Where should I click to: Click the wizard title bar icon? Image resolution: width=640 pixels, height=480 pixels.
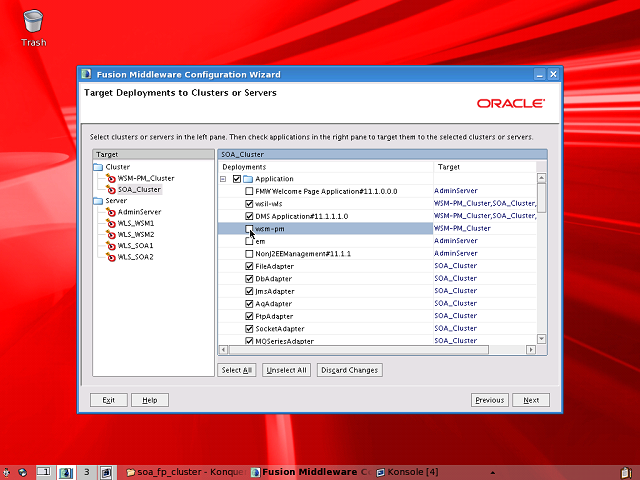pos(86,74)
